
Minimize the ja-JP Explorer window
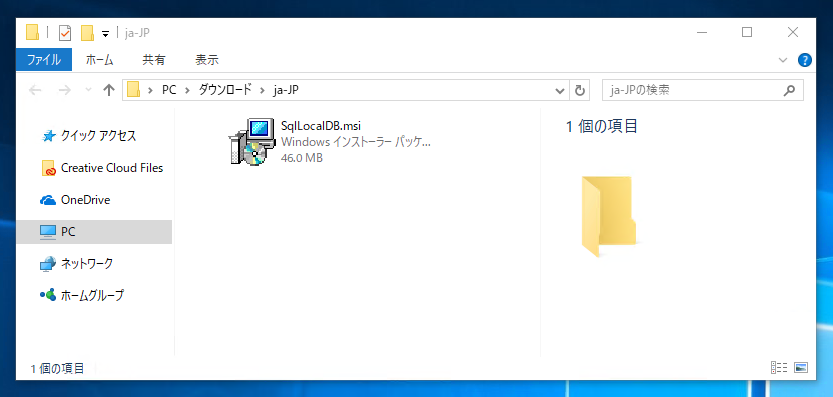[x=702, y=32]
